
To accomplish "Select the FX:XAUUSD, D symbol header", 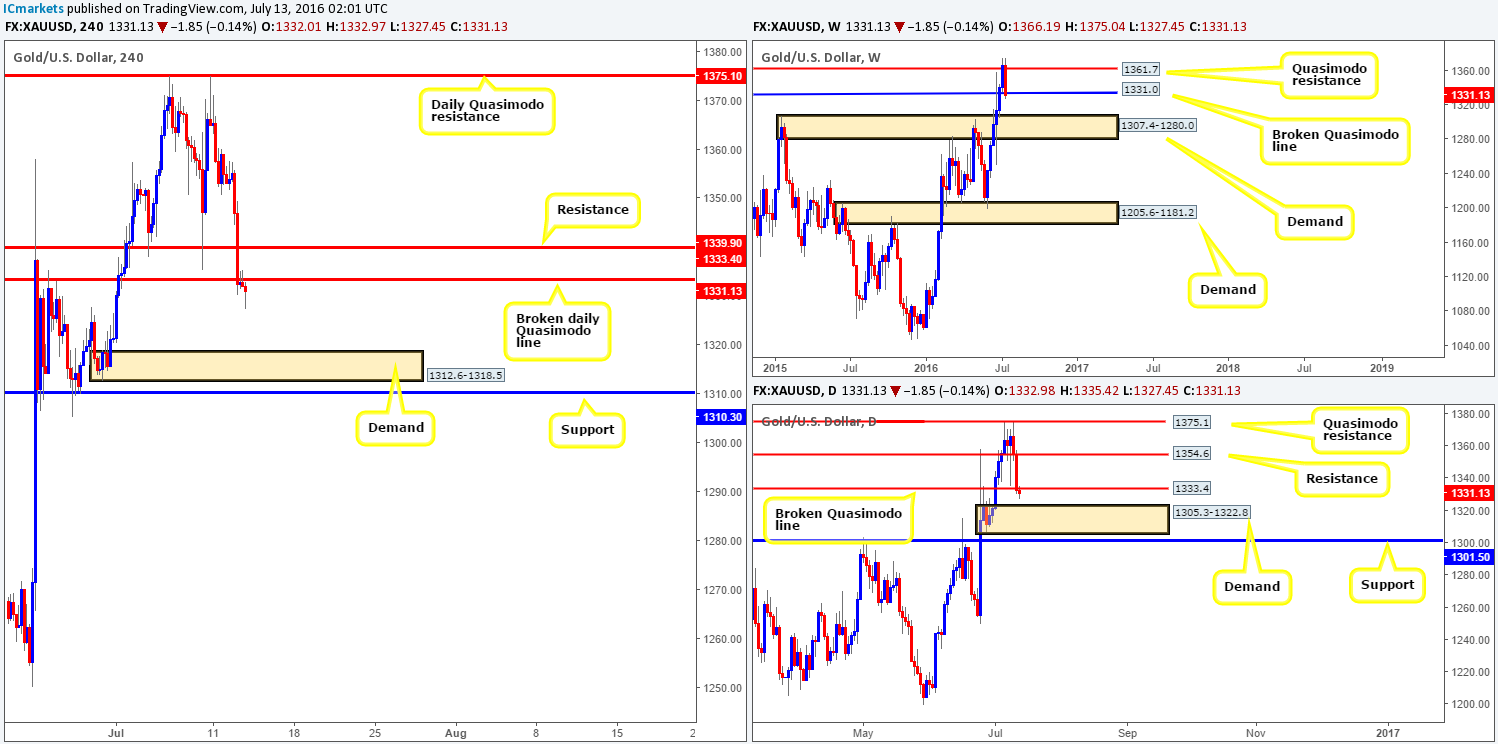I will point(796,391).
